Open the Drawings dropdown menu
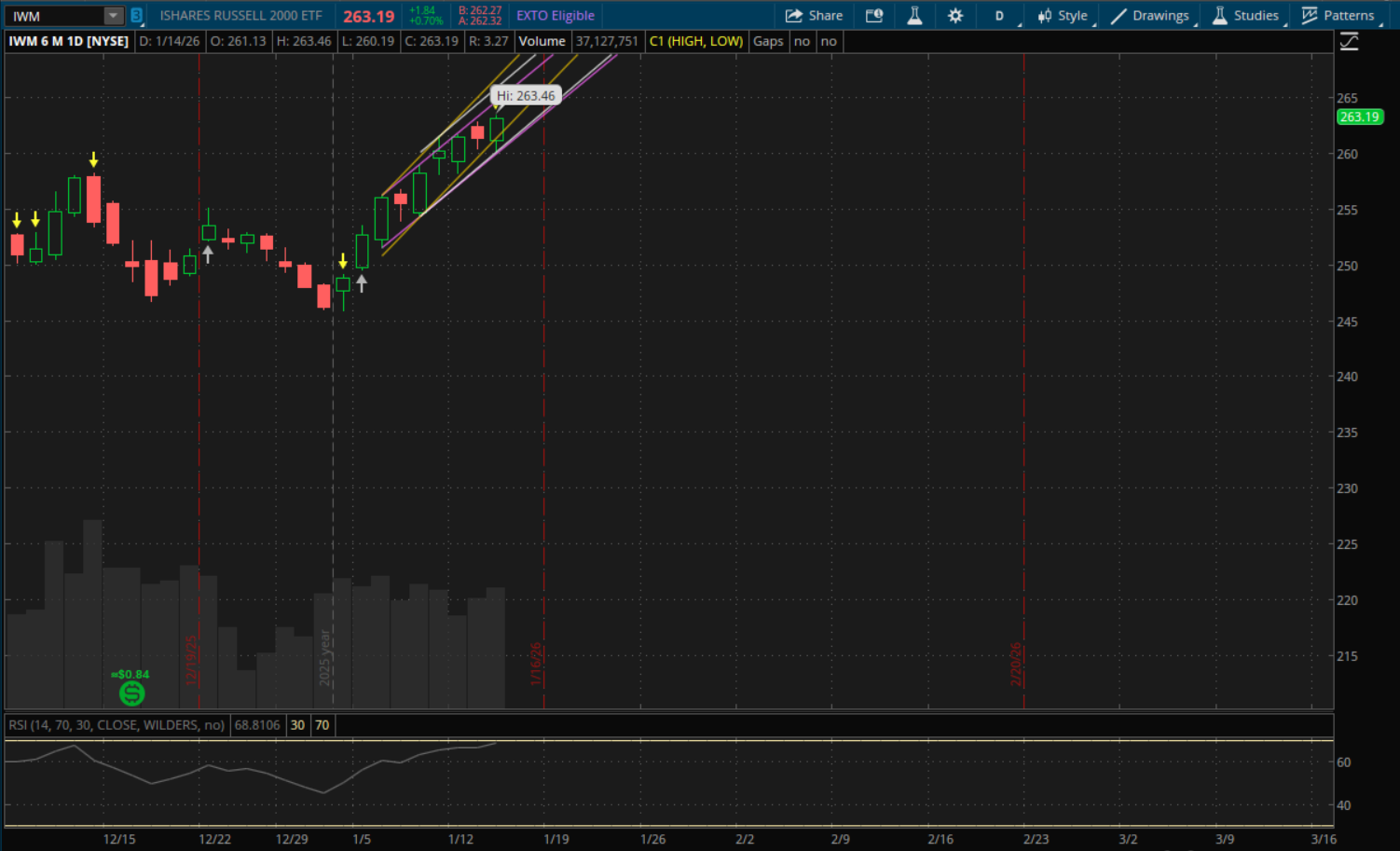This screenshot has width=1400, height=851. 1149,16
